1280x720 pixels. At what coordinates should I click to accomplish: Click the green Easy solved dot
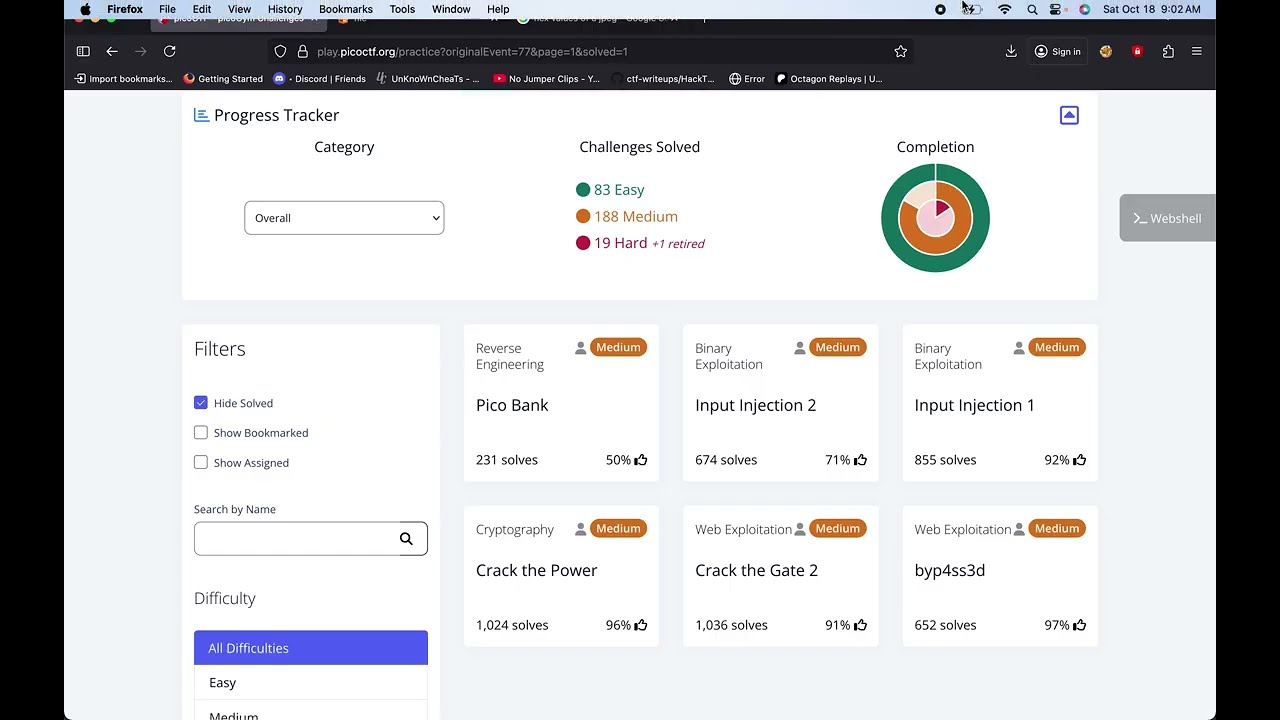(x=583, y=190)
